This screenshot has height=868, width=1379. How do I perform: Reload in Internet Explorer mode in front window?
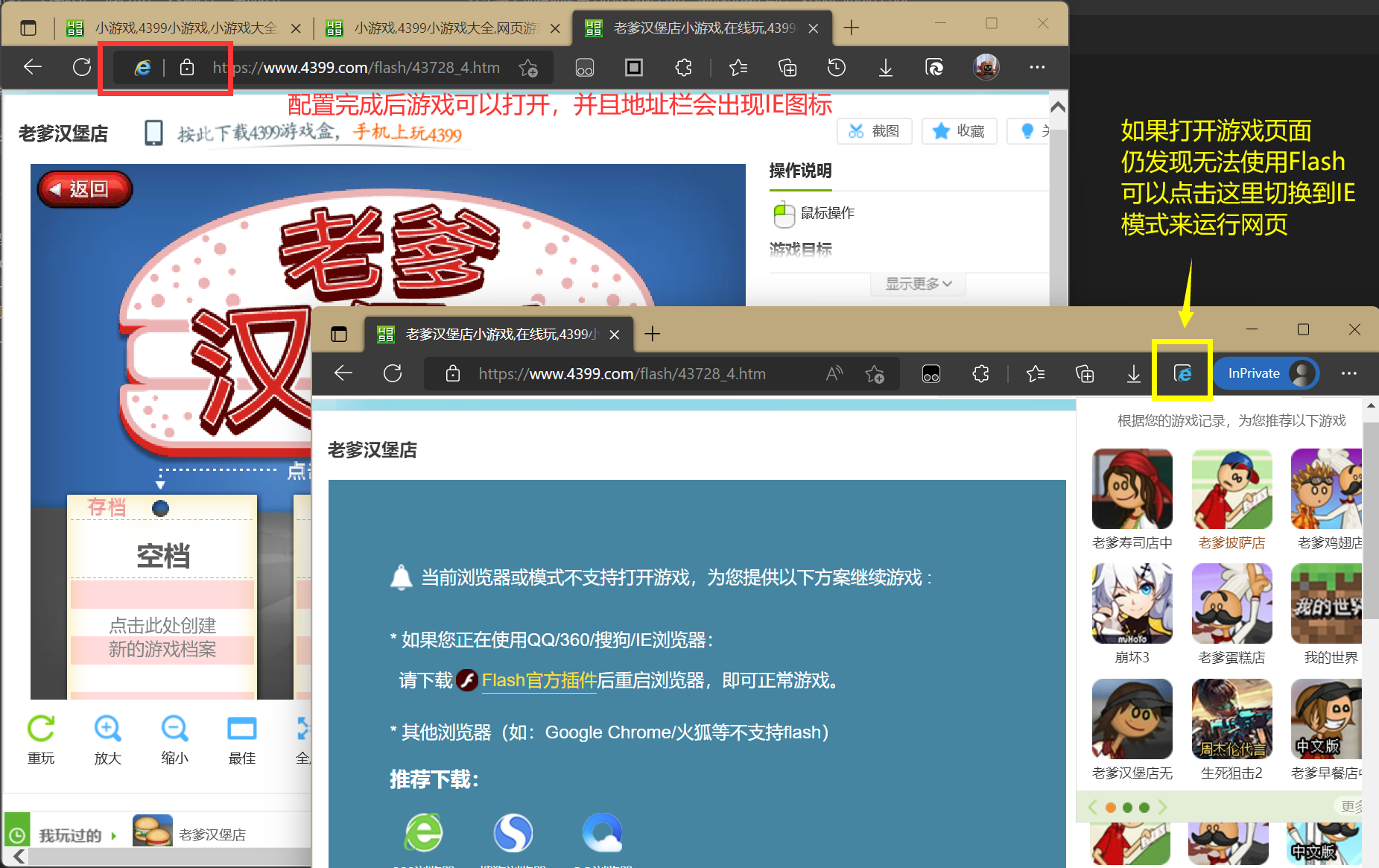(x=1182, y=373)
